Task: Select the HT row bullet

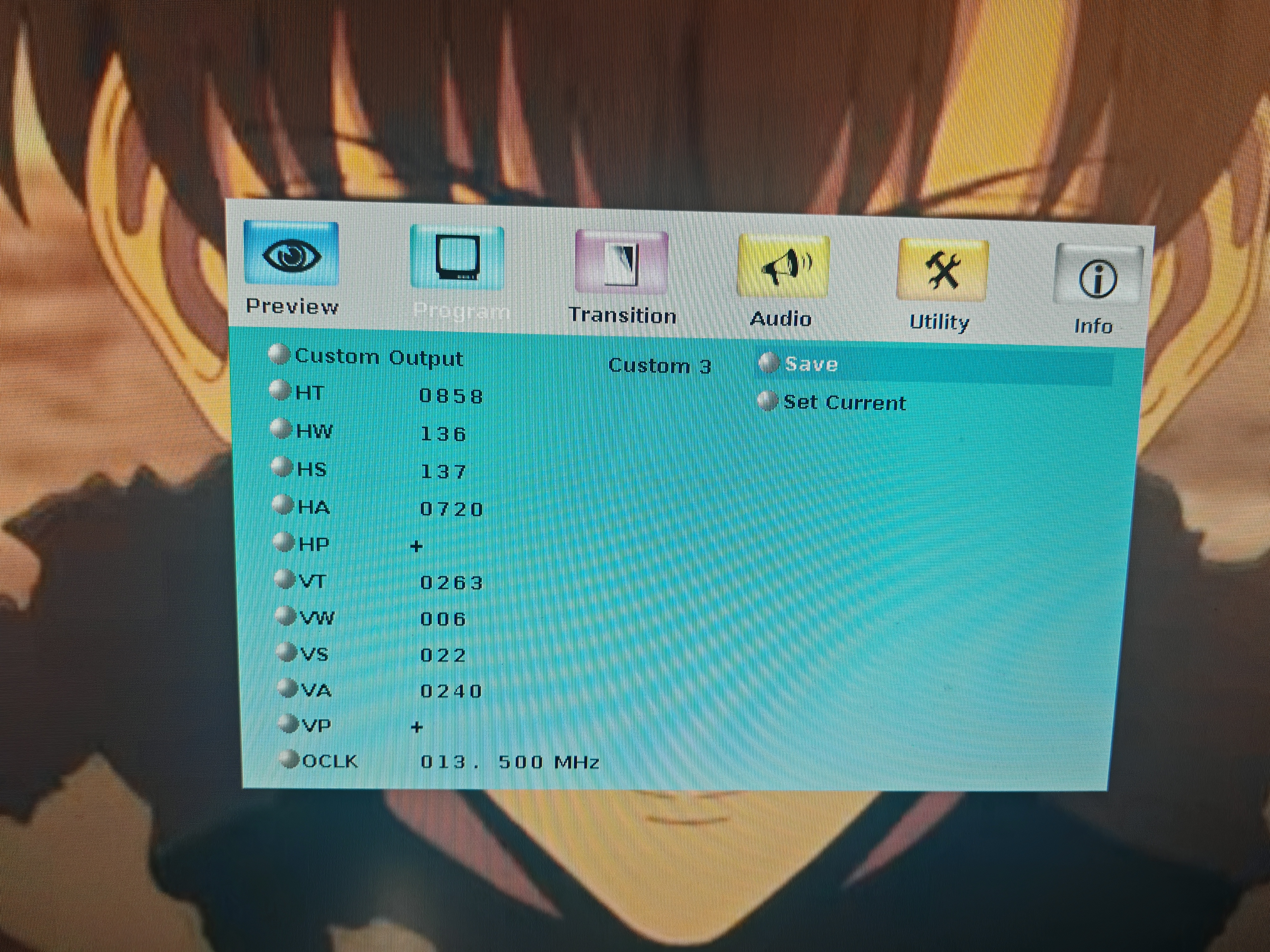Action: pos(280,390)
